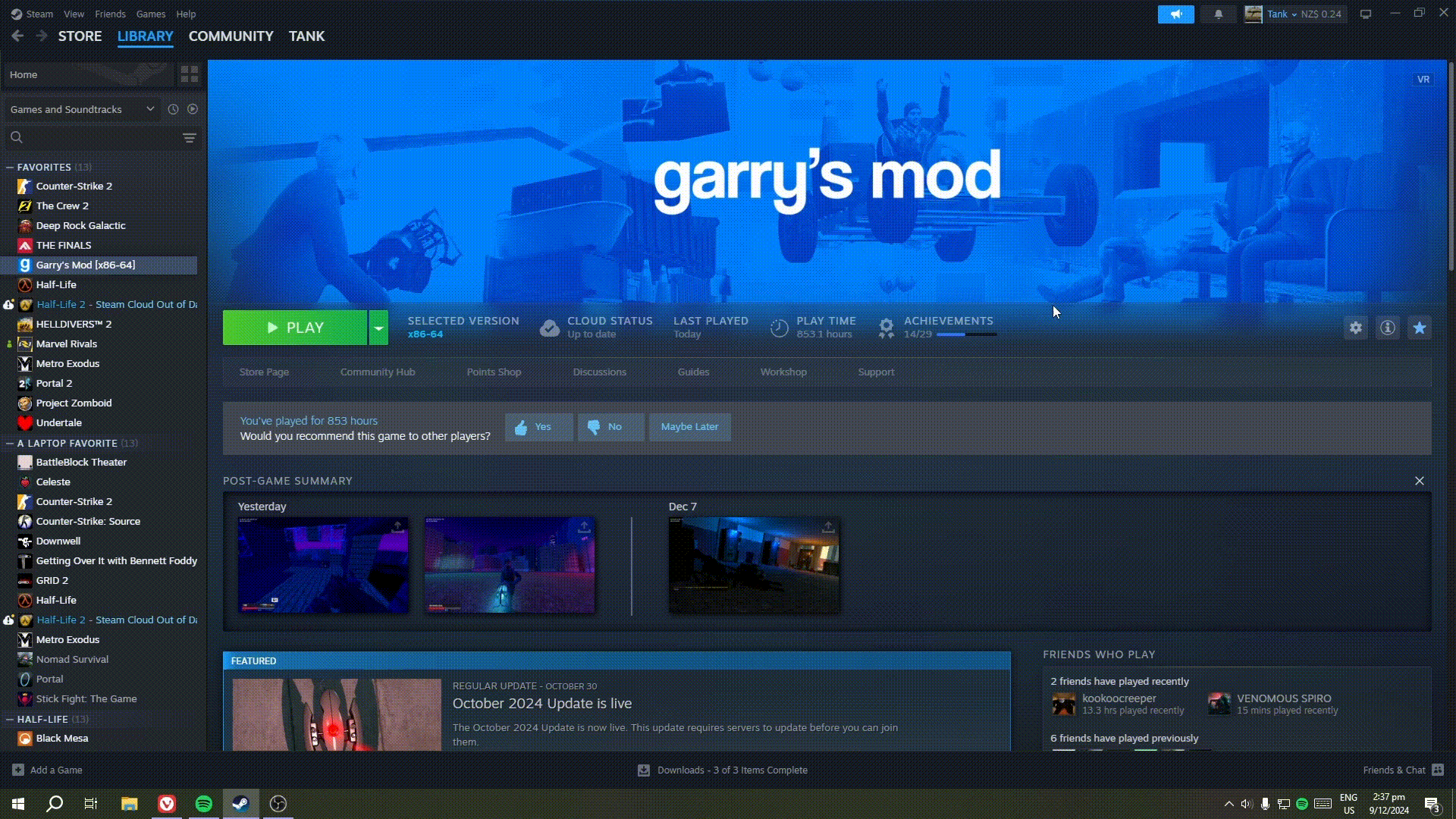The width and height of the screenshot is (1456, 819).
Task: Click the Achievements badge icon
Action: pos(886,328)
